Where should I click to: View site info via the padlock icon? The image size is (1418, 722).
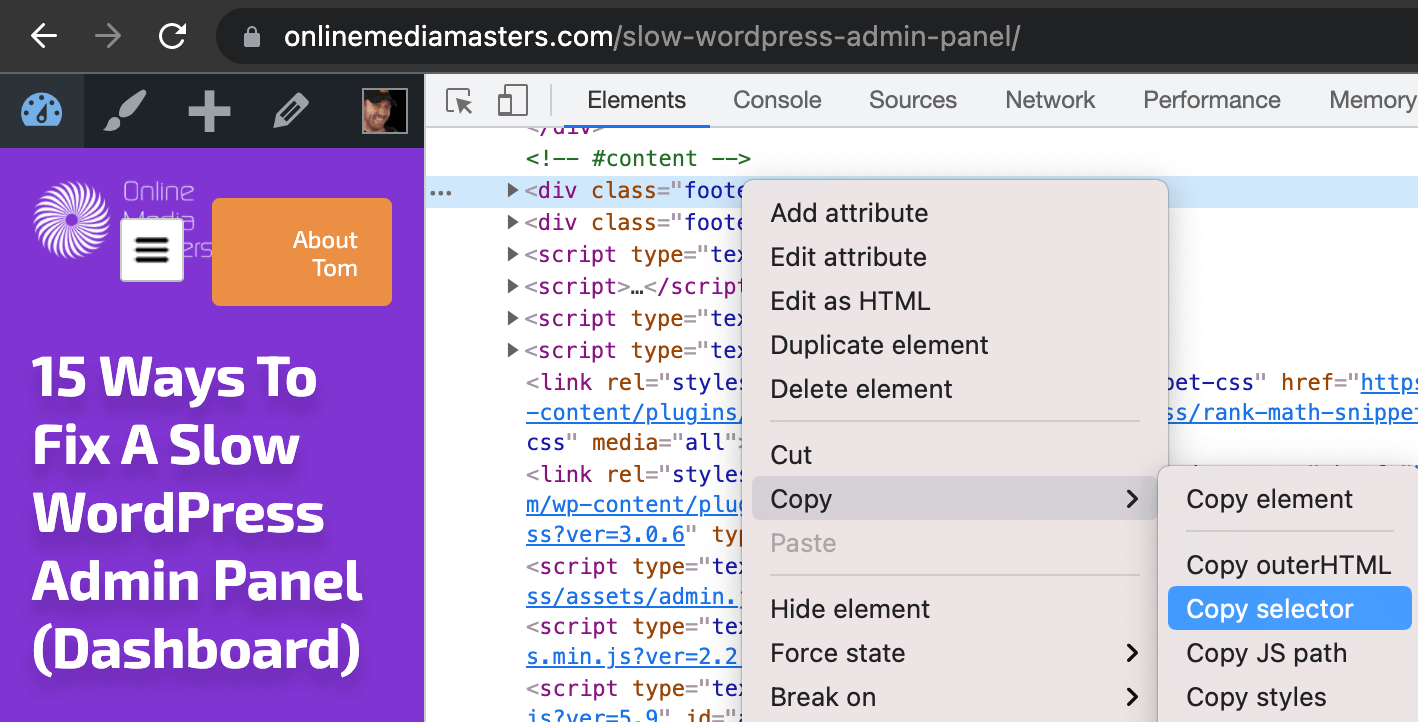click(x=252, y=38)
